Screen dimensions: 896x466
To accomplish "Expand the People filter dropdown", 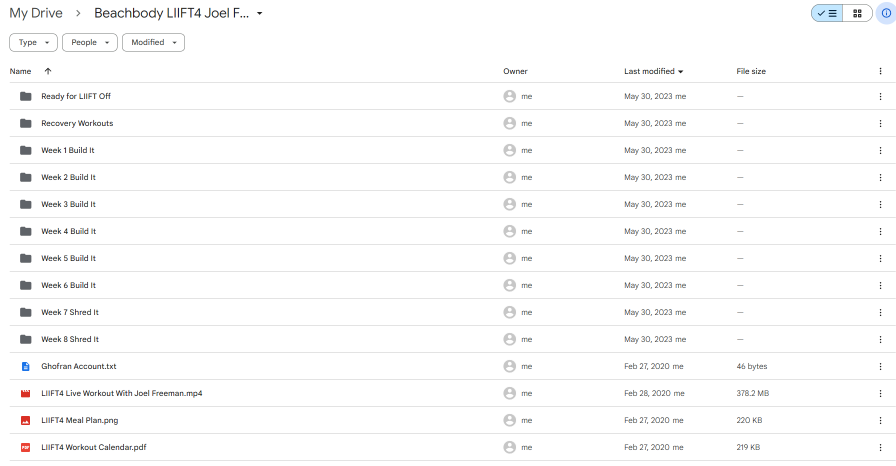I will click(90, 43).
